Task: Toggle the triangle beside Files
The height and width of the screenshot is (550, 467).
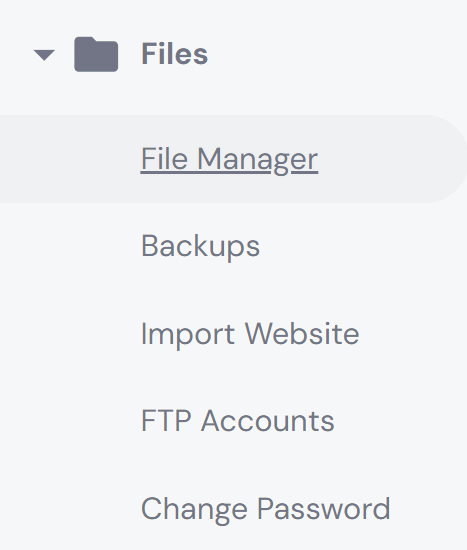Action: (x=44, y=55)
